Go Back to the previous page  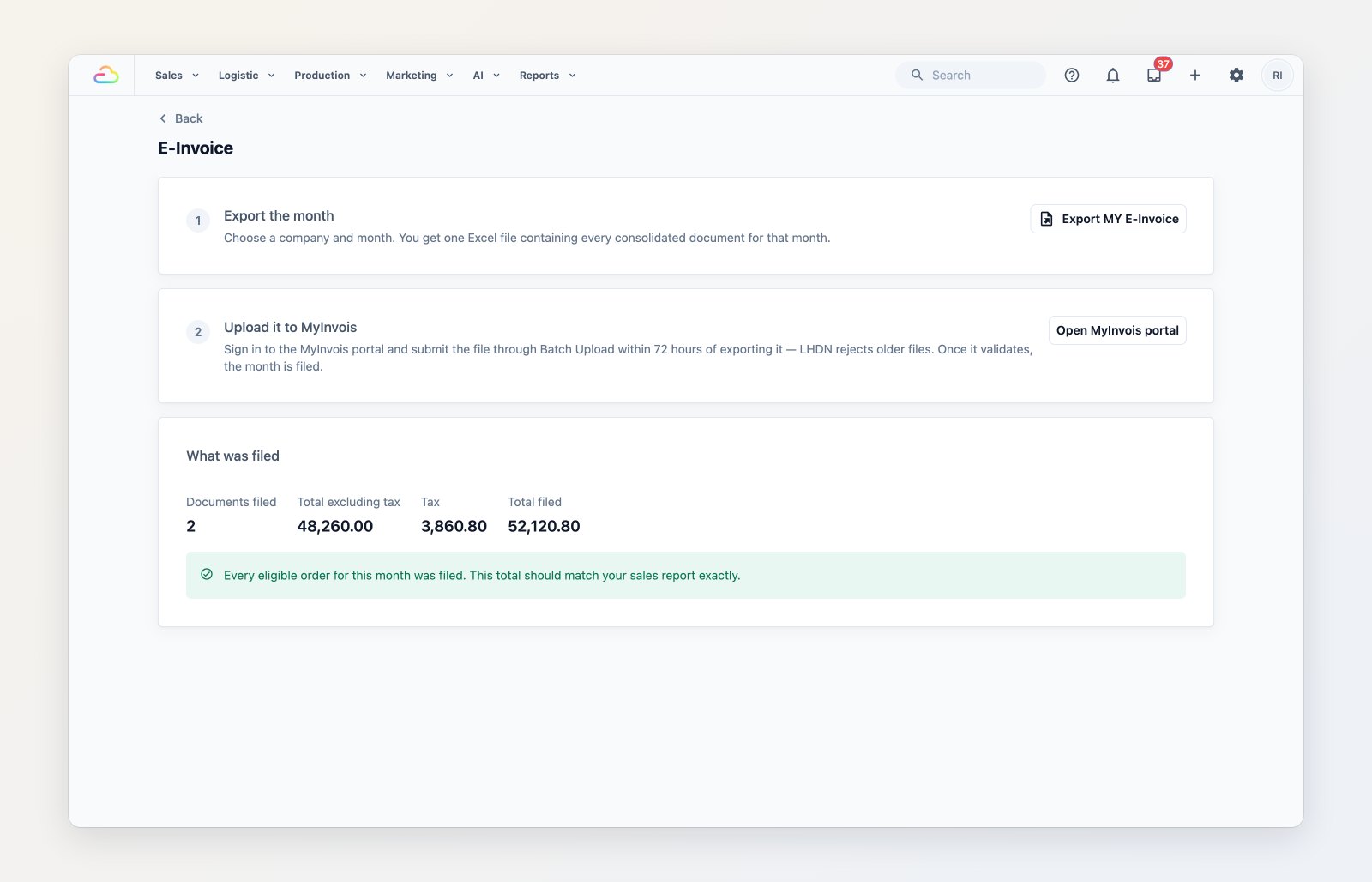coord(181,118)
